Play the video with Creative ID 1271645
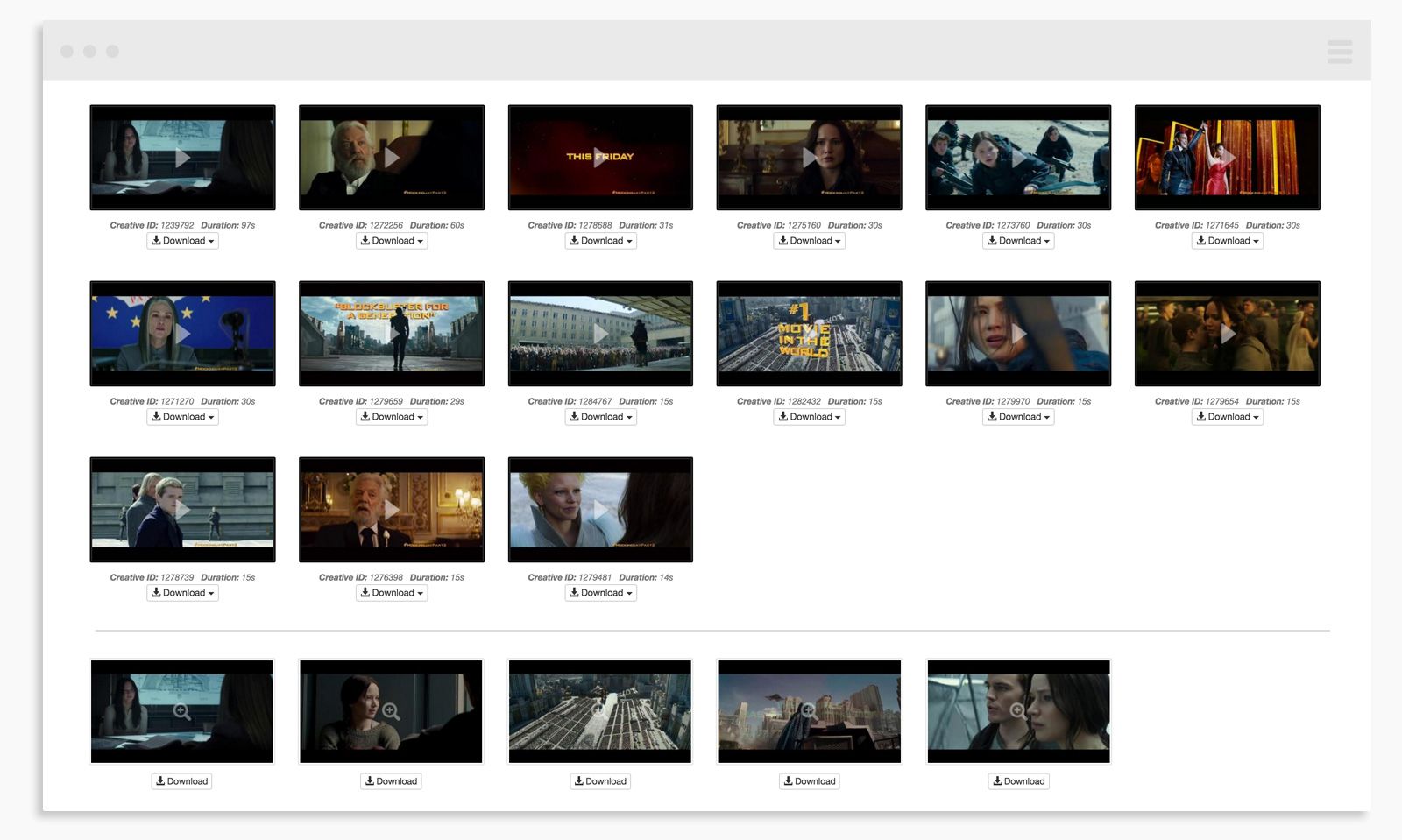 [1228, 158]
